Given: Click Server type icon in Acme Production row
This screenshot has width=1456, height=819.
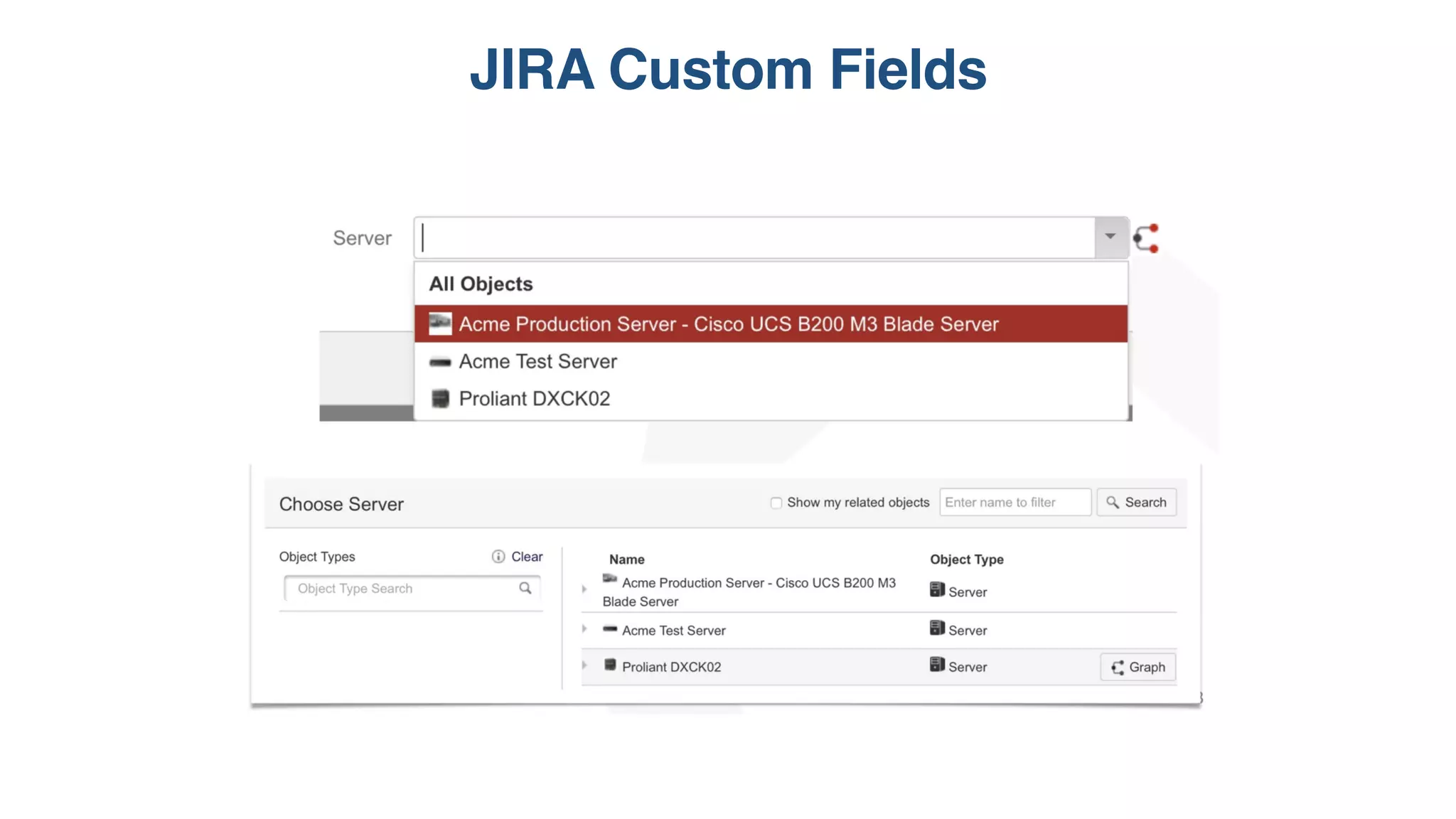Looking at the screenshot, I should [937, 589].
